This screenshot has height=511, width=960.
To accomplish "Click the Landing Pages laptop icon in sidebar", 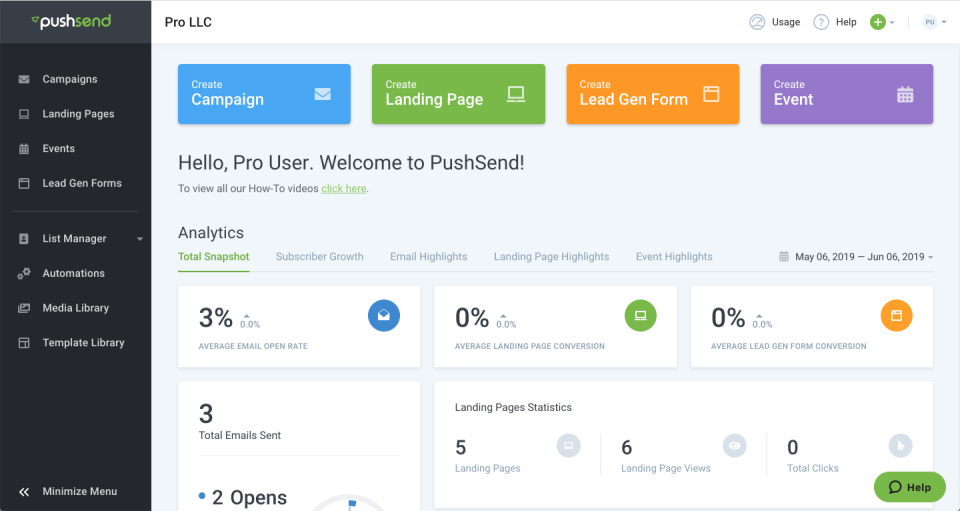I will (x=24, y=114).
